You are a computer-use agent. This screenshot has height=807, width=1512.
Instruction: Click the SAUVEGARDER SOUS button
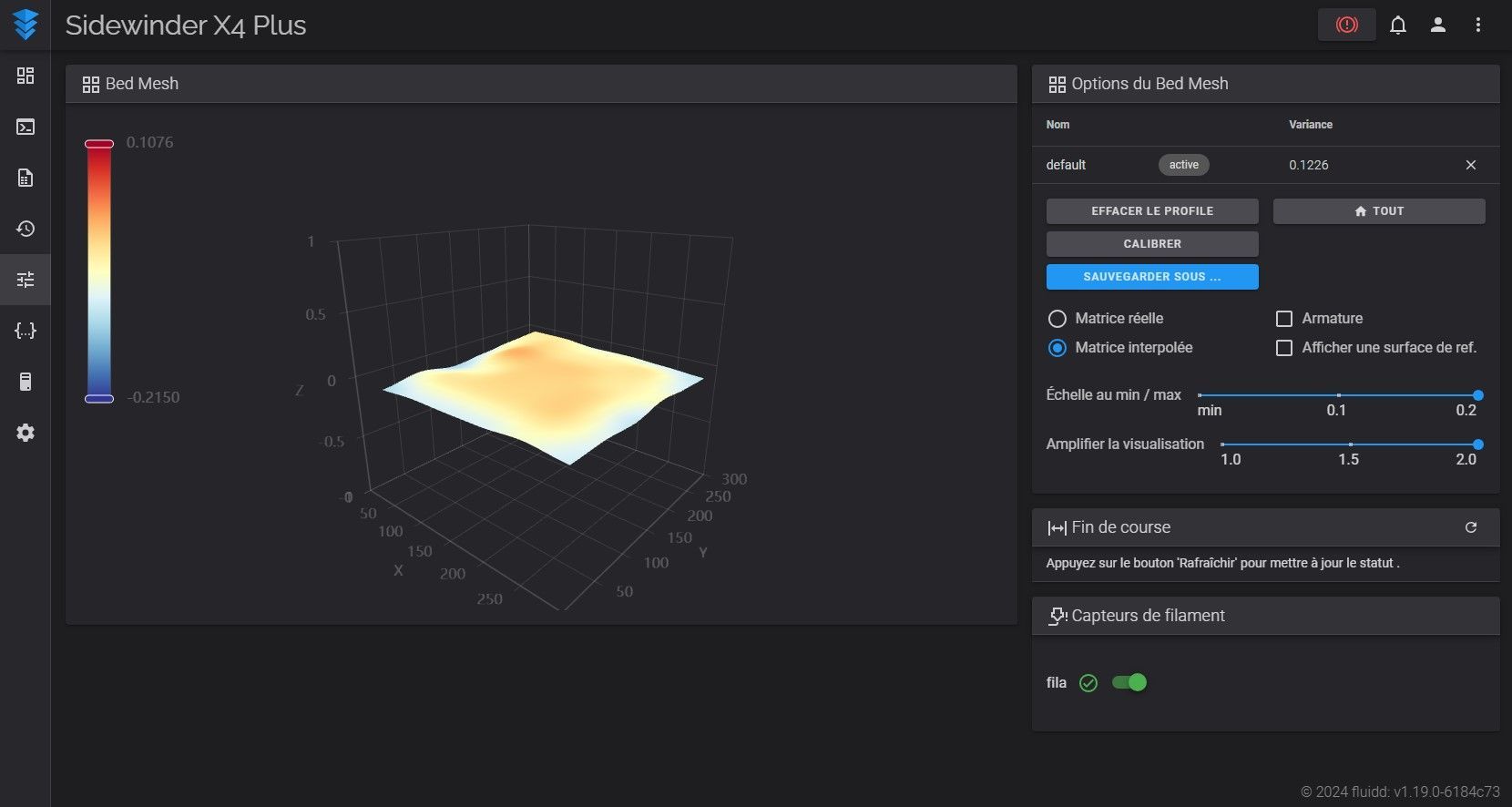point(1152,277)
